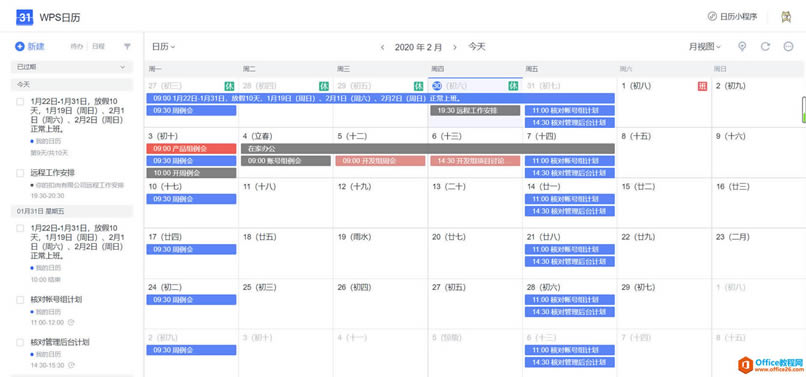Click the WPS日历 calendar logo icon
Image resolution: width=806 pixels, height=377 pixels.
point(25,17)
